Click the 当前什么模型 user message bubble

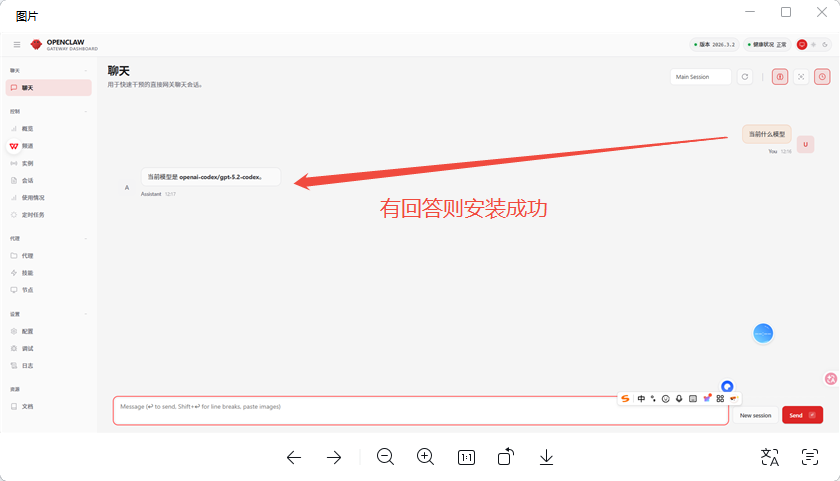point(767,134)
